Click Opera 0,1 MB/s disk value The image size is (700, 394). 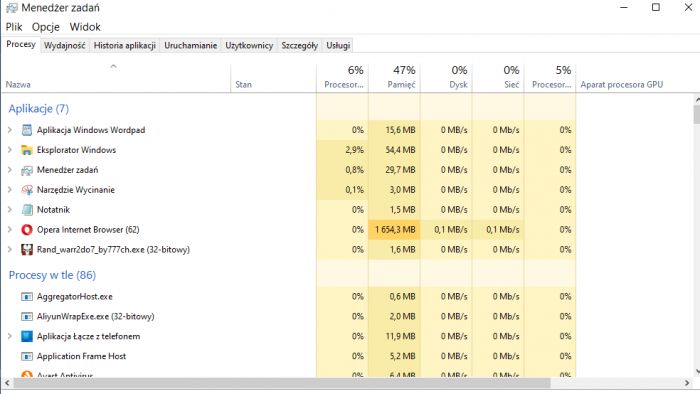(x=451, y=229)
